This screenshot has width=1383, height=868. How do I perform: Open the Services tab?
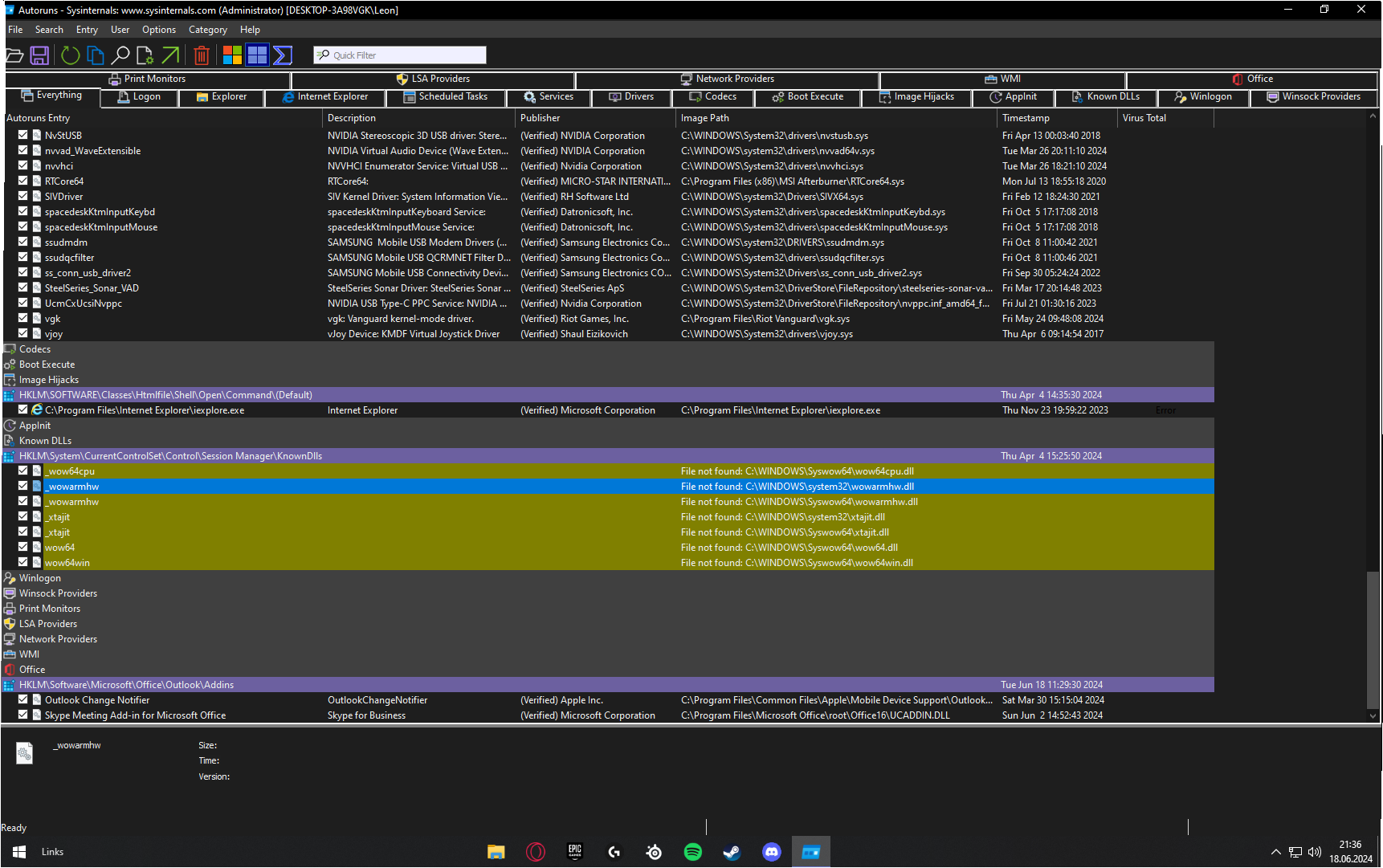(549, 97)
